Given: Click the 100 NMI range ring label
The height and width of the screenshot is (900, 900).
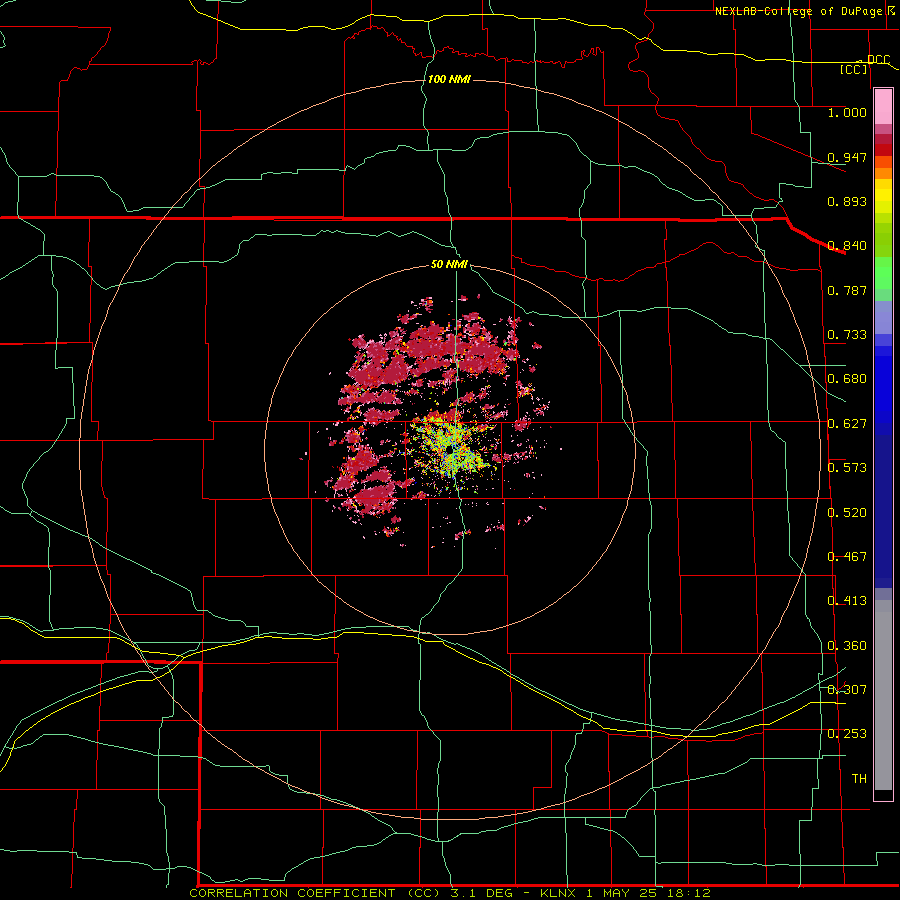Looking at the screenshot, I should point(449,79).
